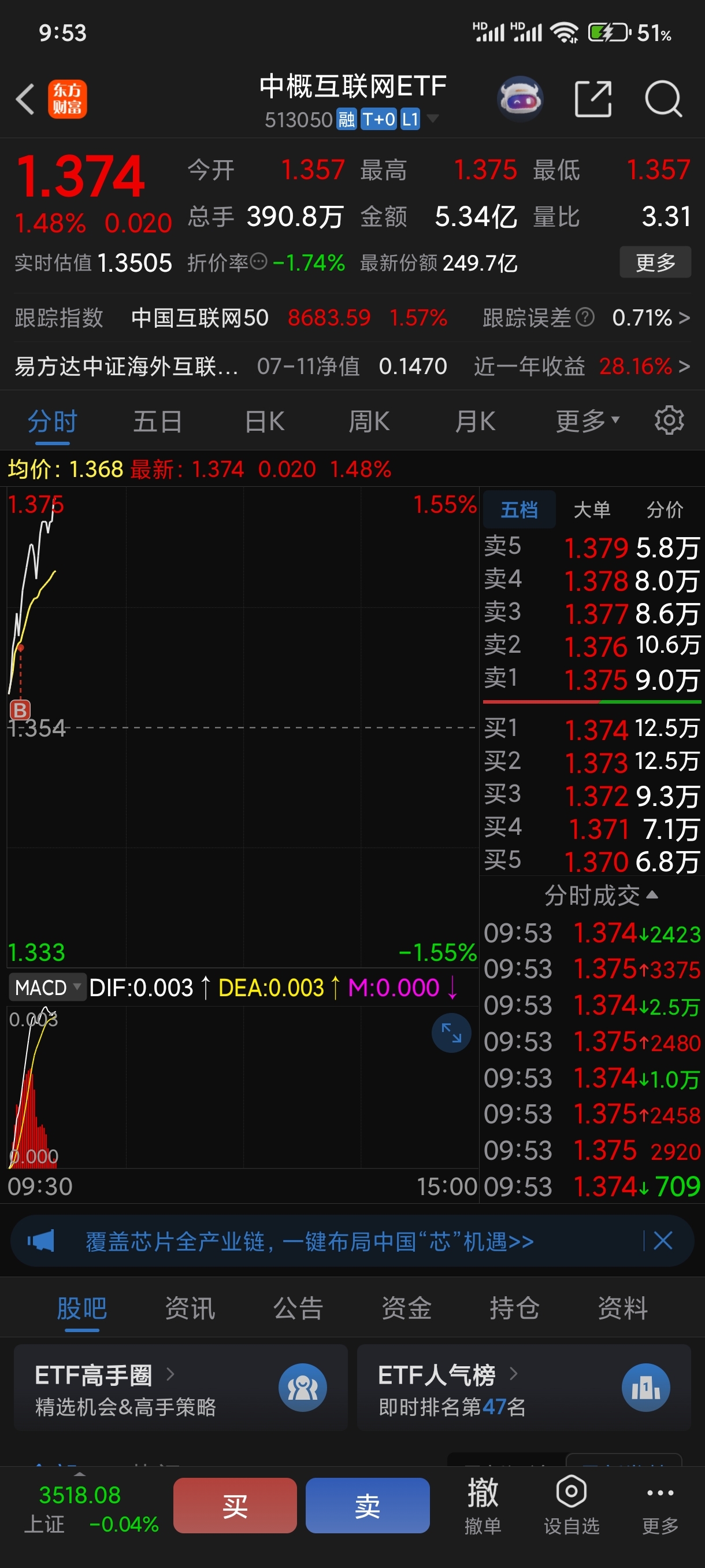Tap the MACD sub-chart area
Image resolution: width=705 pixels, height=1568 pixels.
pos(242,1086)
